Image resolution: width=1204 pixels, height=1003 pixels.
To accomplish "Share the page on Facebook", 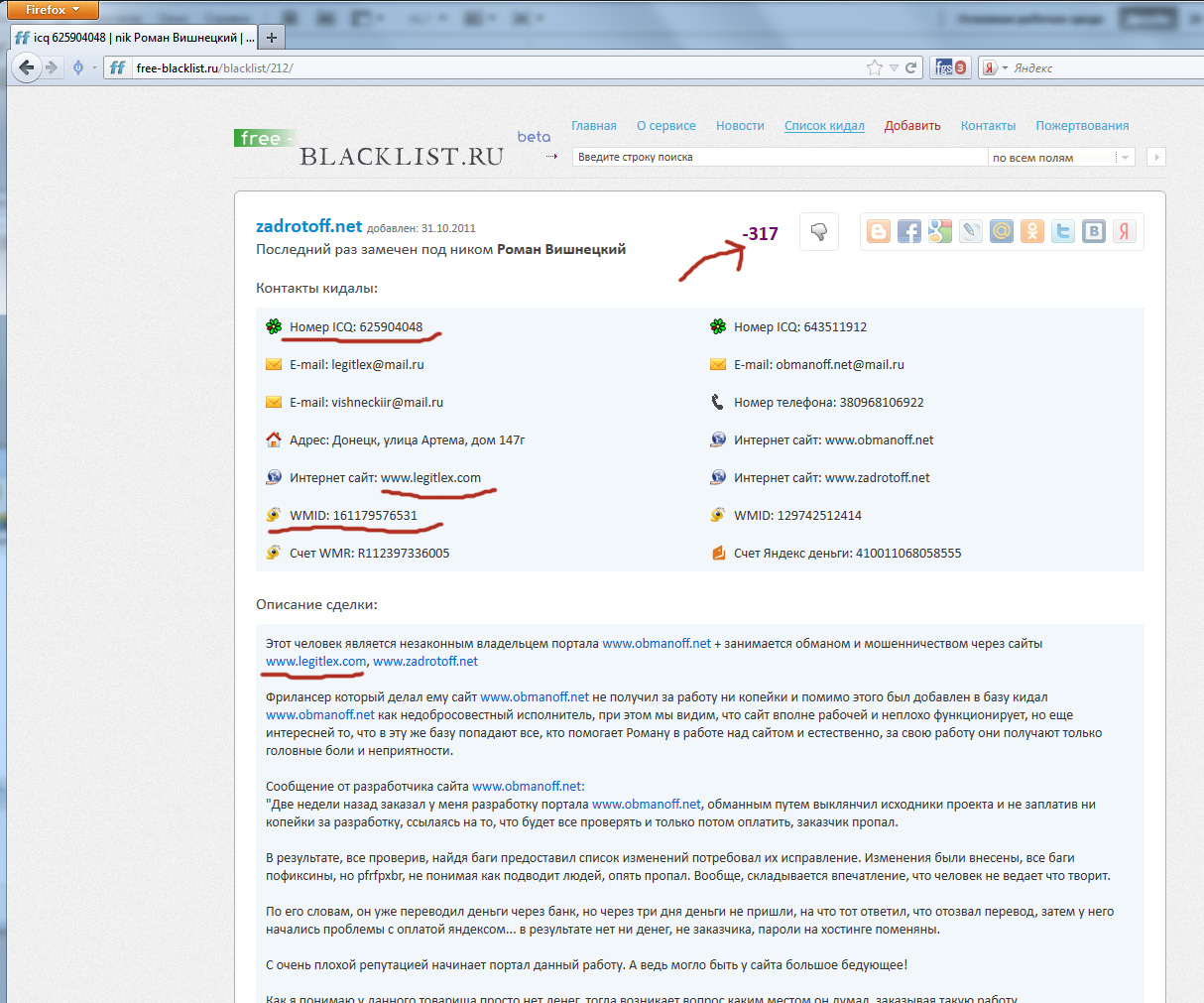I will tap(909, 232).
